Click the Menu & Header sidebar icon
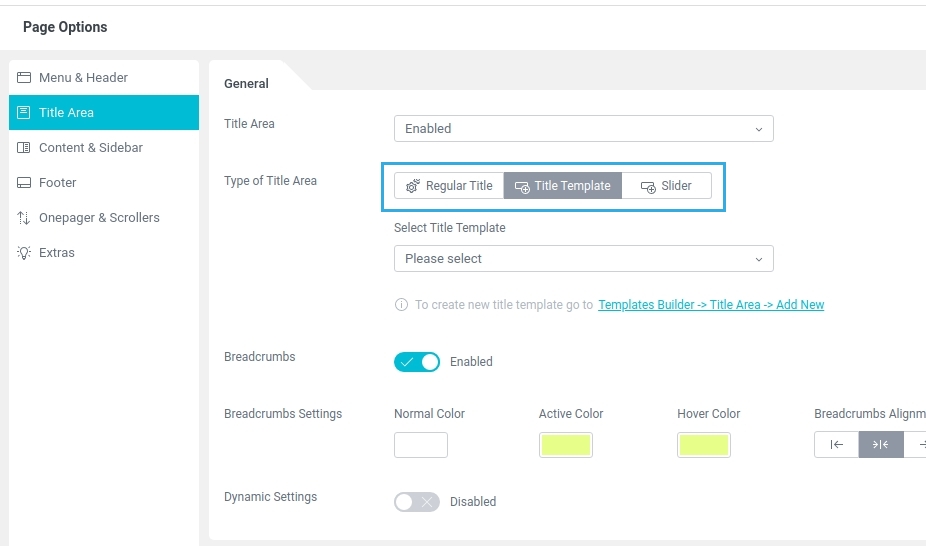Image resolution: width=926 pixels, height=546 pixels. tap(24, 78)
